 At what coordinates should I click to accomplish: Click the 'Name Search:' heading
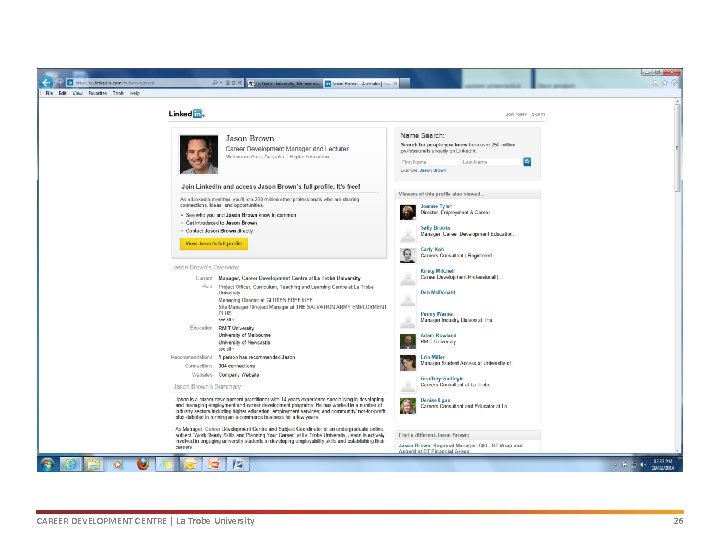point(422,135)
